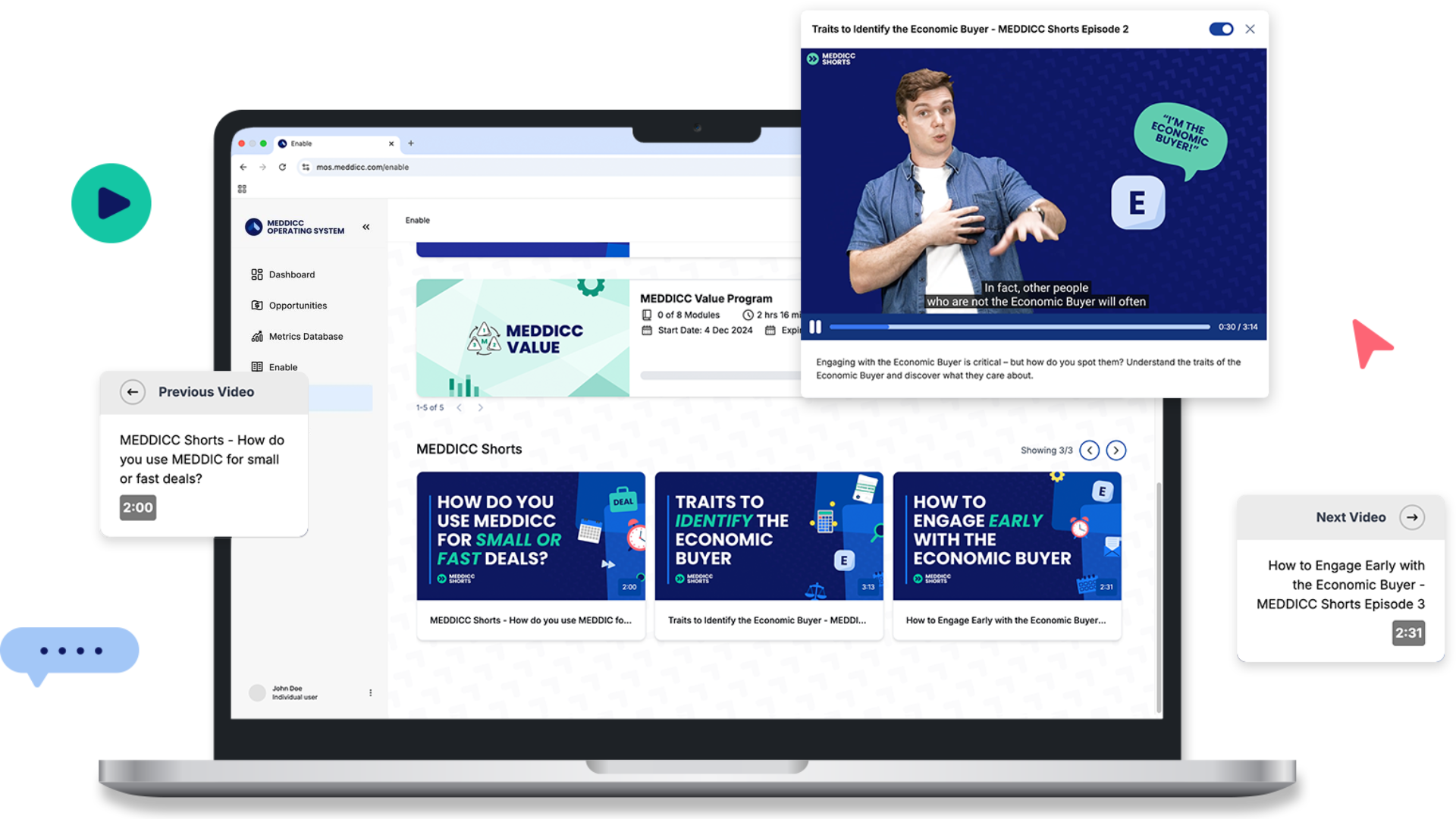Collapse the MEDDICC sidebar with double chevron
This screenshot has height=819, width=1456.
click(366, 227)
